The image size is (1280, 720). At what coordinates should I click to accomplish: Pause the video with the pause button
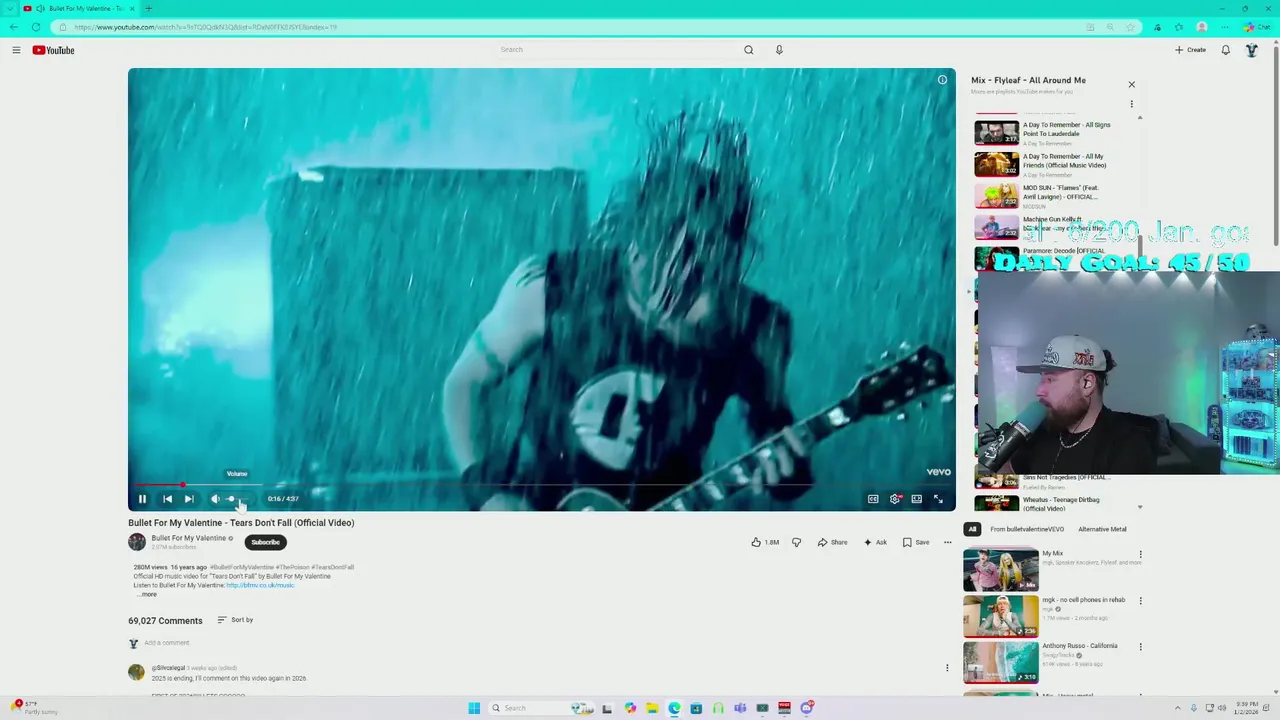pos(142,499)
